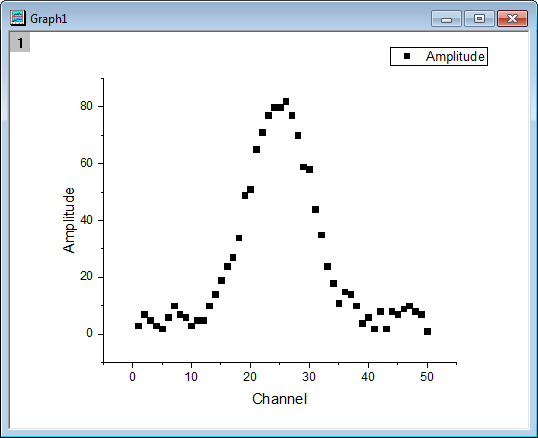The height and width of the screenshot is (438, 538).
Task: Click the X axis label 40
Action: (368, 377)
